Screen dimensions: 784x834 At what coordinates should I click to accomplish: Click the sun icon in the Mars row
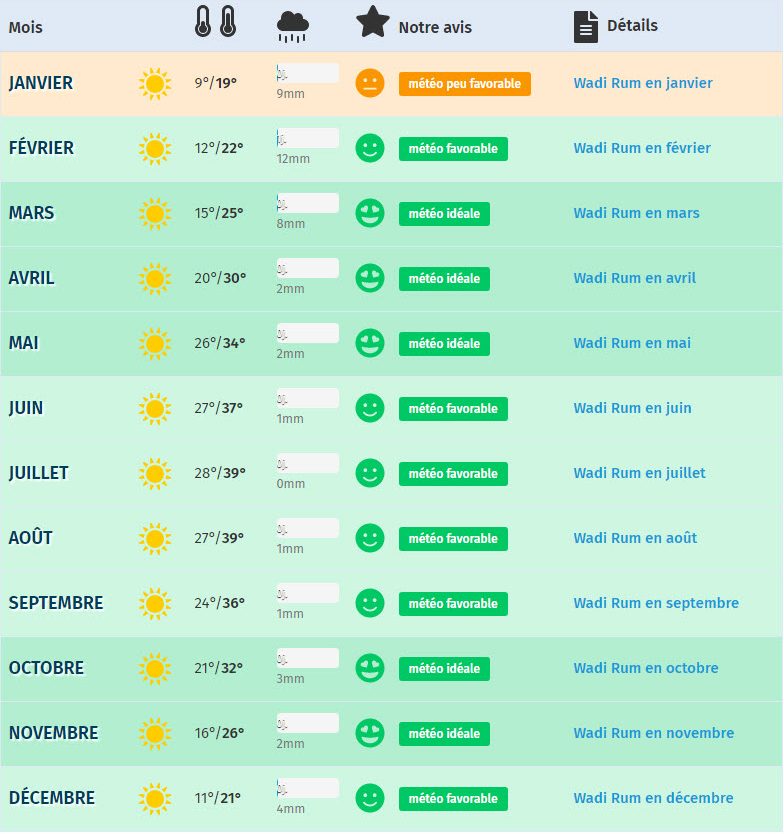pyautogui.click(x=155, y=214)
